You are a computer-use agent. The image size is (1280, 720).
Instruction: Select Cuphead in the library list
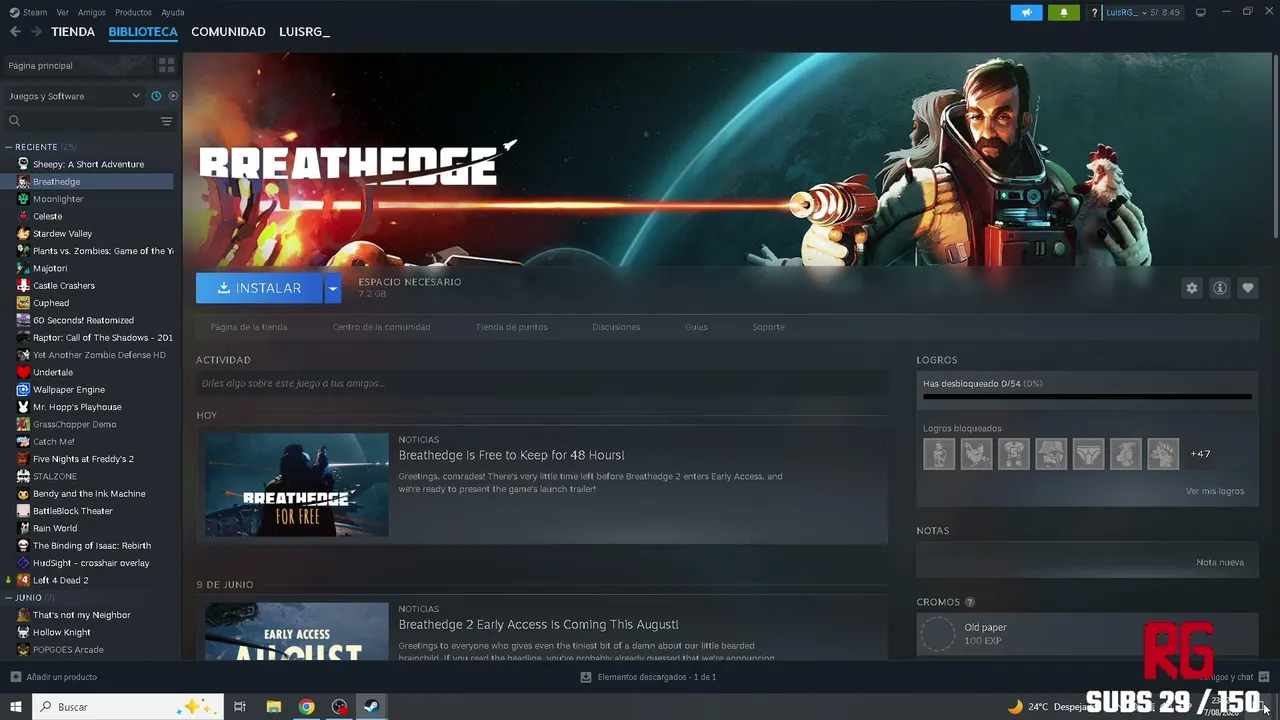coord(51,303)
